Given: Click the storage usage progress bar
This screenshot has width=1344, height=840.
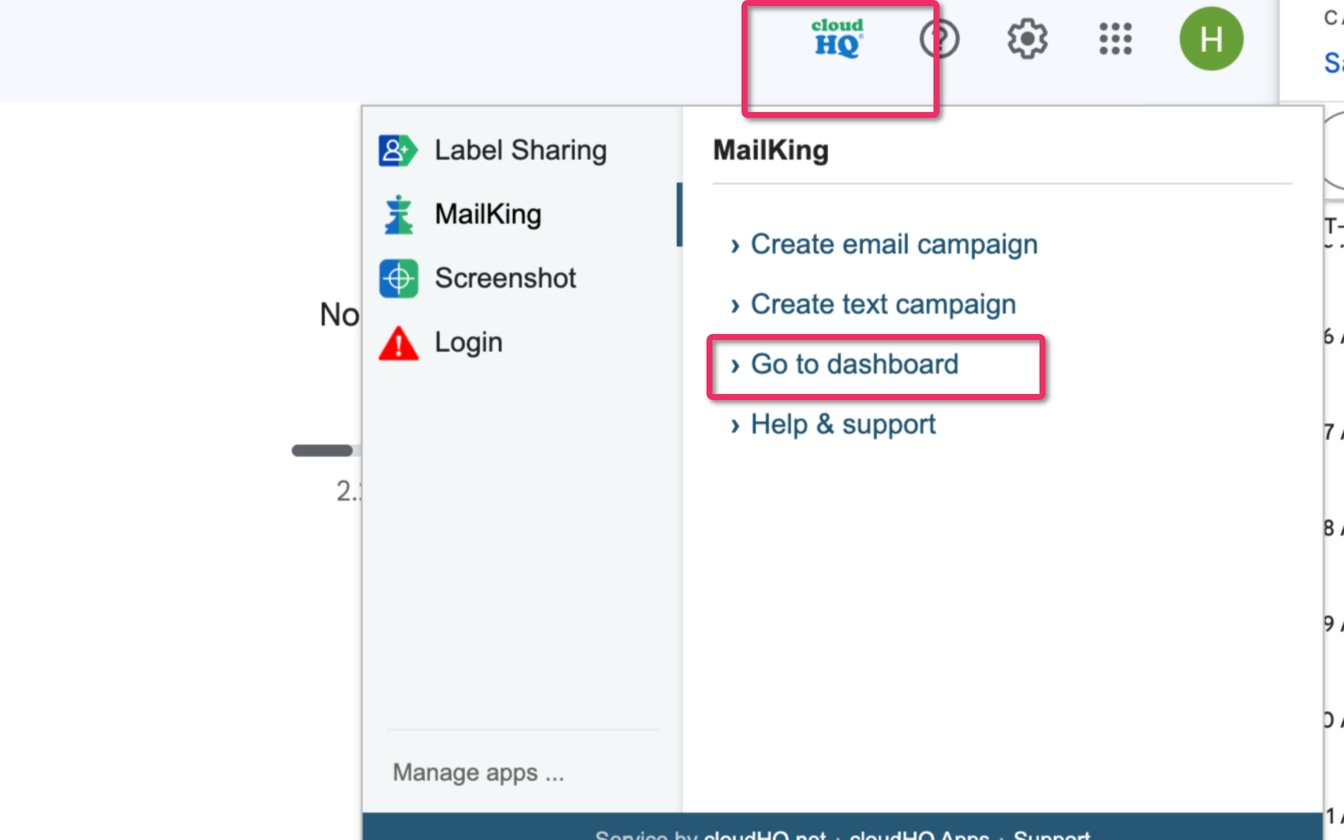Looking at the screenshot, I should [x=327, y=451].
